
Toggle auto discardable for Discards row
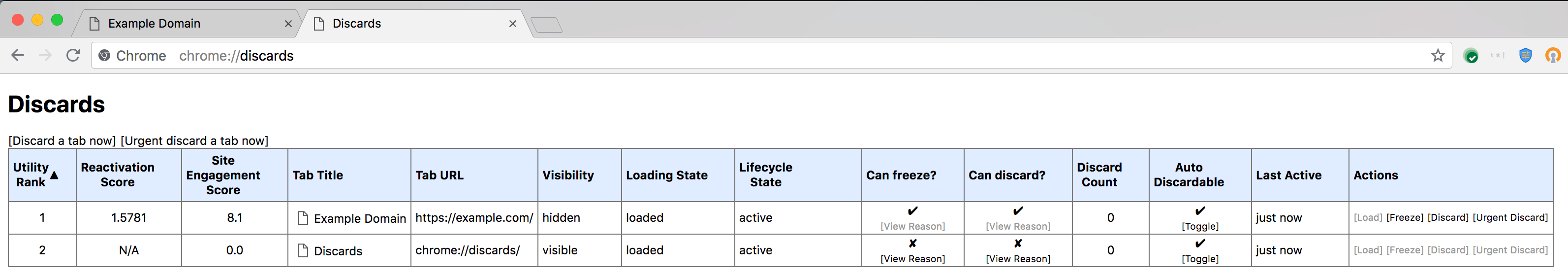click(1200, 258)
